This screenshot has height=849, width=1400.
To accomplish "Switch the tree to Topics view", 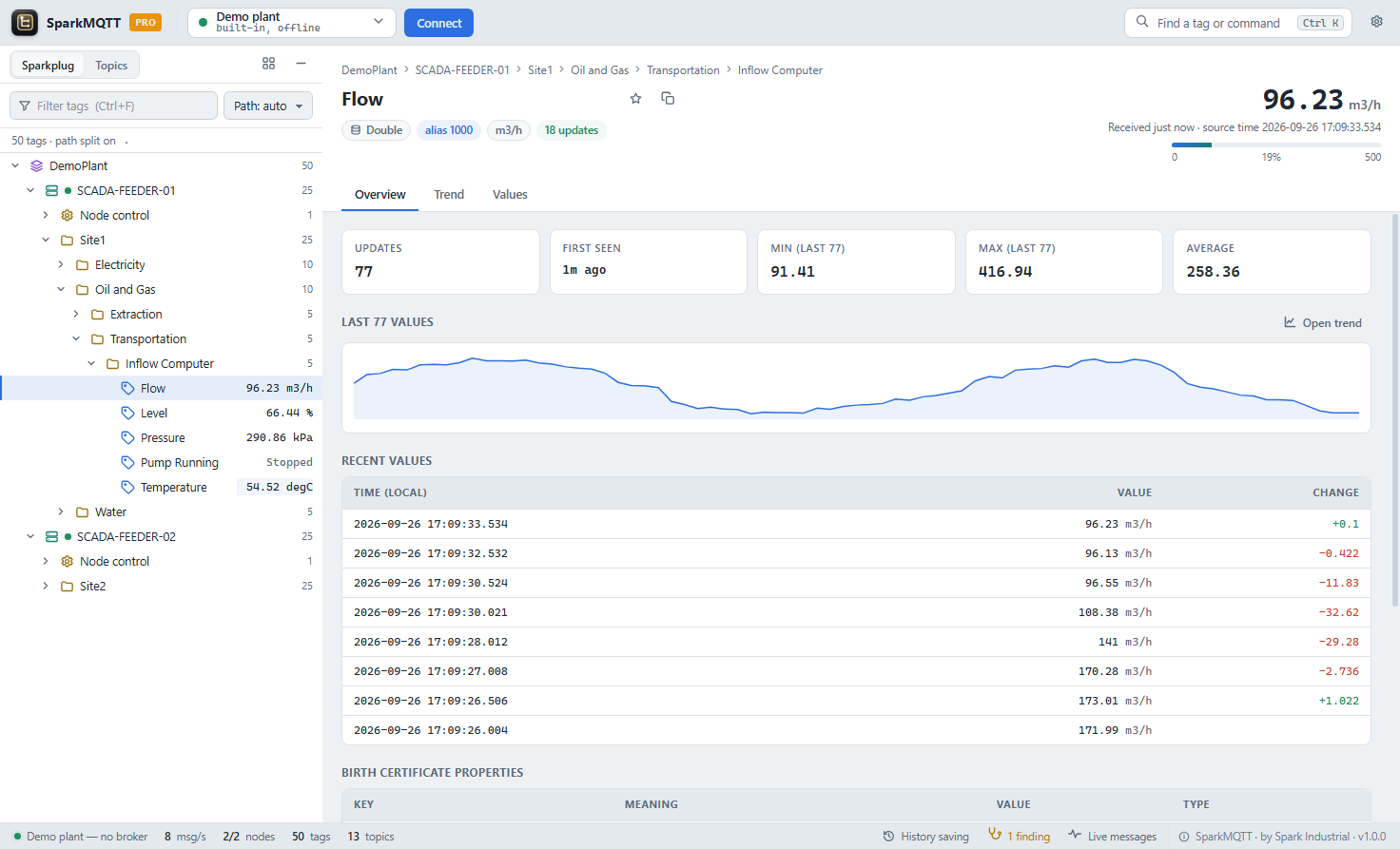I will [x=111, y=66].
